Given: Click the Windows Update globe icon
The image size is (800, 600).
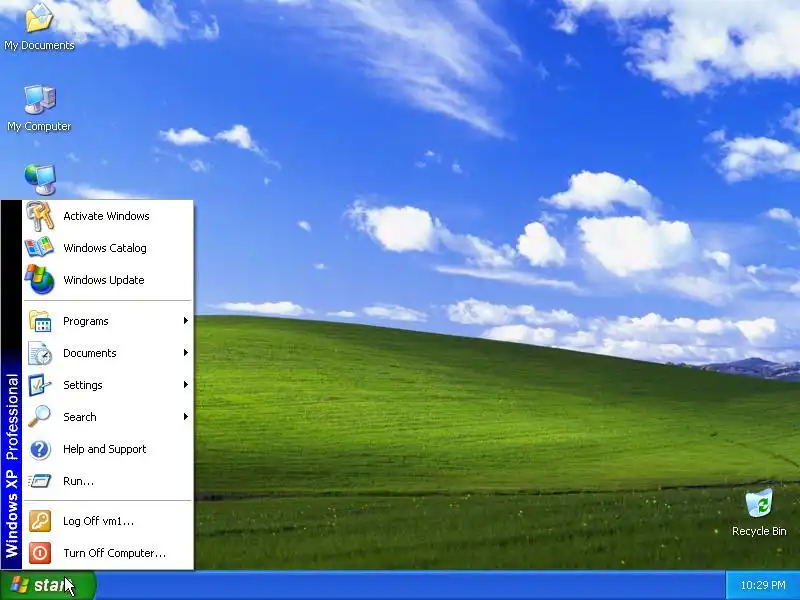Looking at the screenshot, I should tap(40, 280).
